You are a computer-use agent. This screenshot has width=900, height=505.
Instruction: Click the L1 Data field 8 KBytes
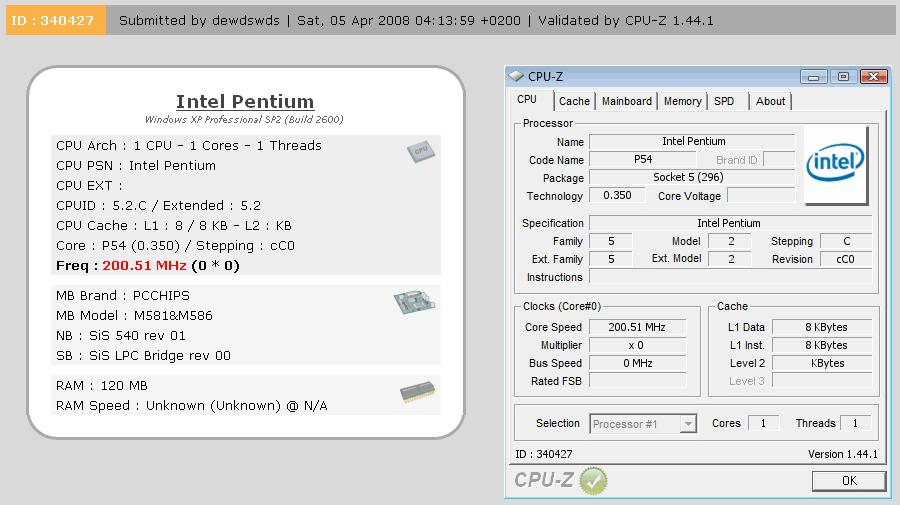point(822,327)
